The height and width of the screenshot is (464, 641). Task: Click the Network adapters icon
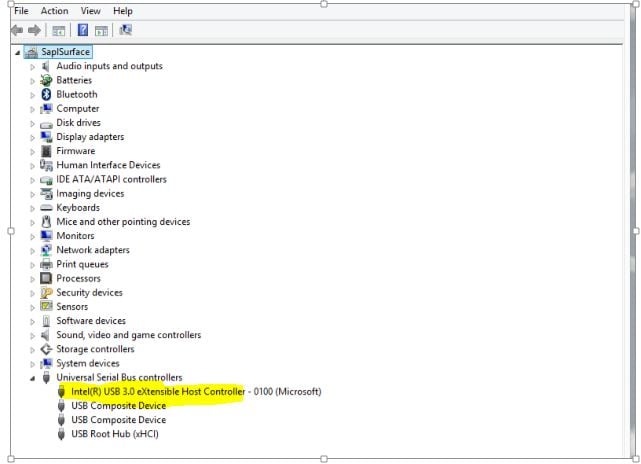tap(46, 250)
